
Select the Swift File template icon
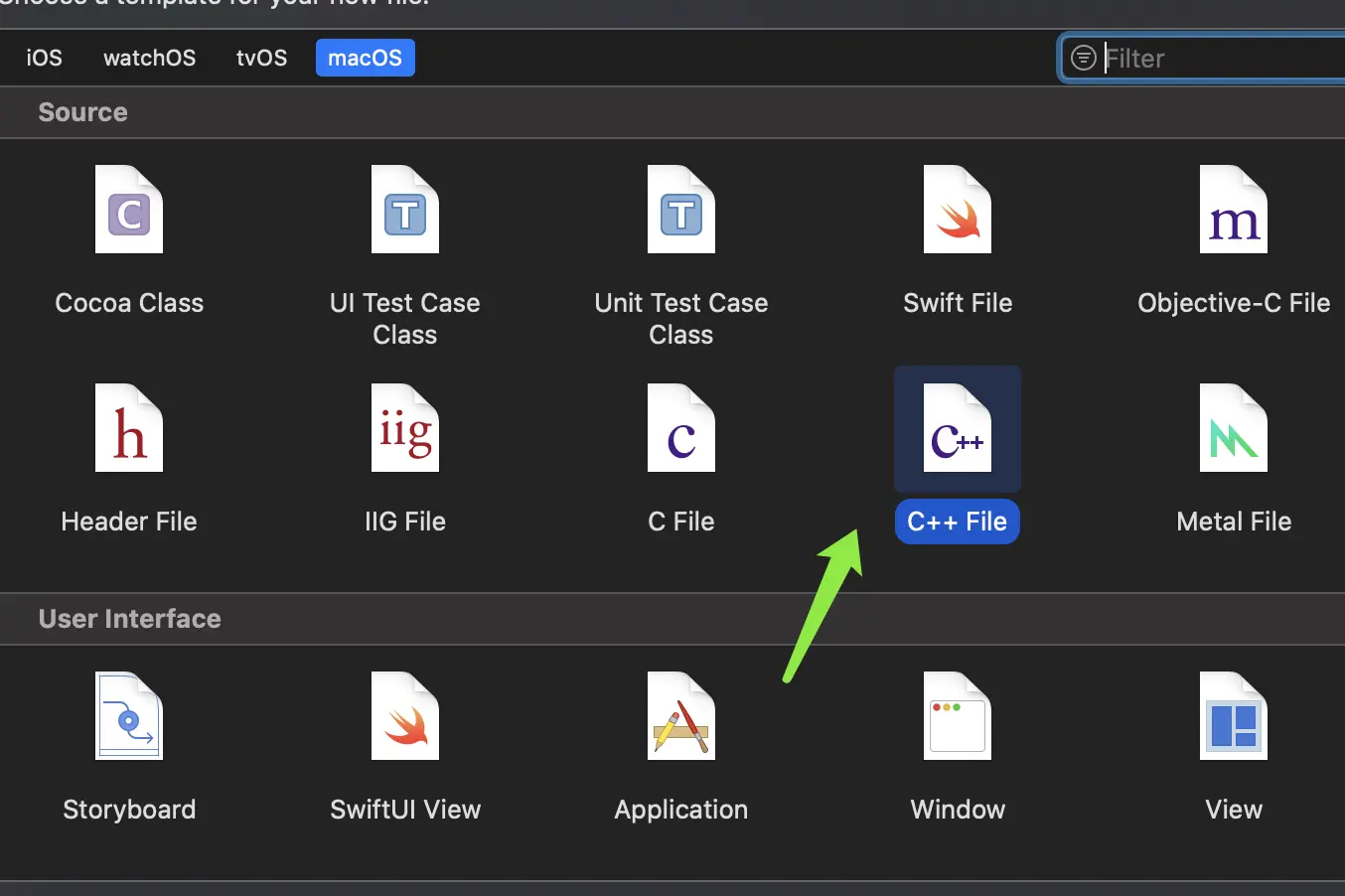pos(958,210)
